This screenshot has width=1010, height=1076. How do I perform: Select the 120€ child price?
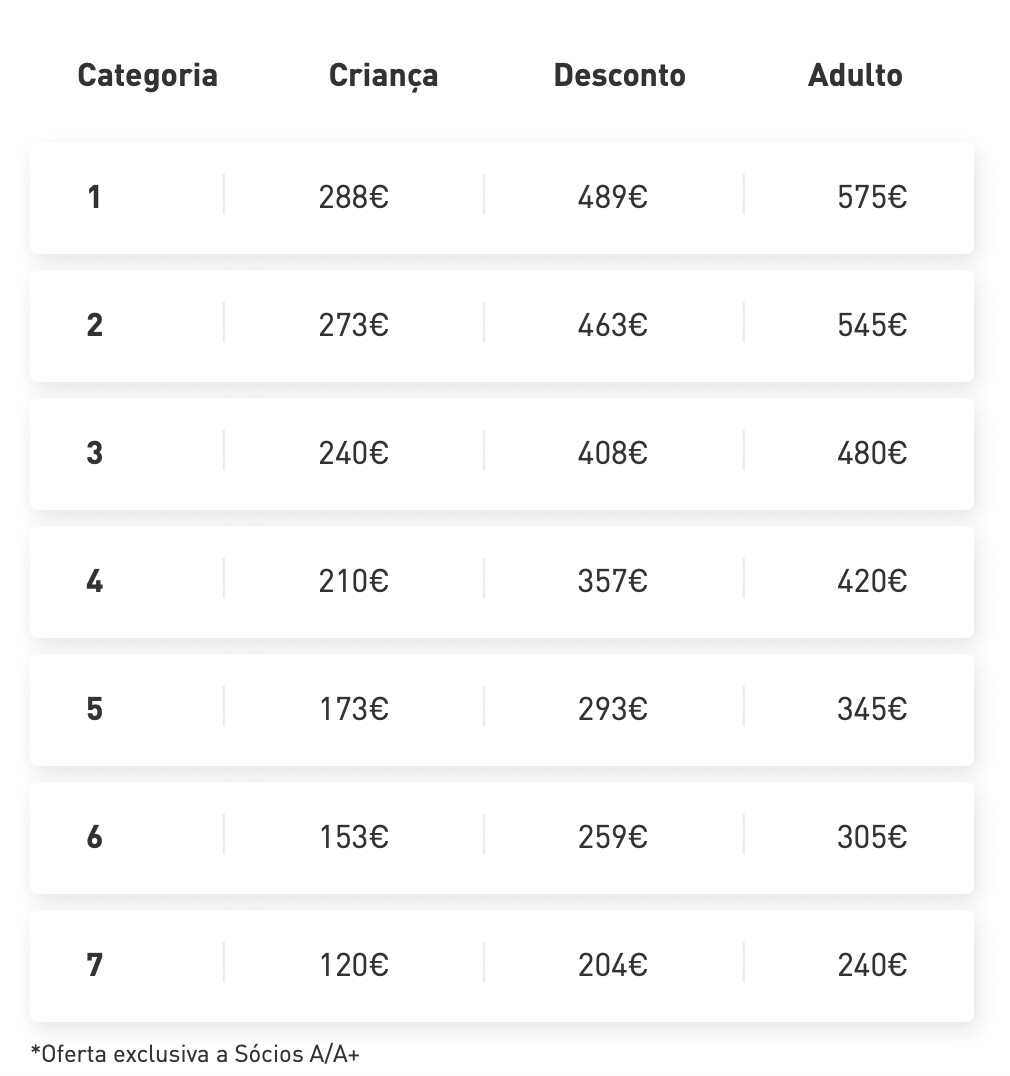[354, 965]
